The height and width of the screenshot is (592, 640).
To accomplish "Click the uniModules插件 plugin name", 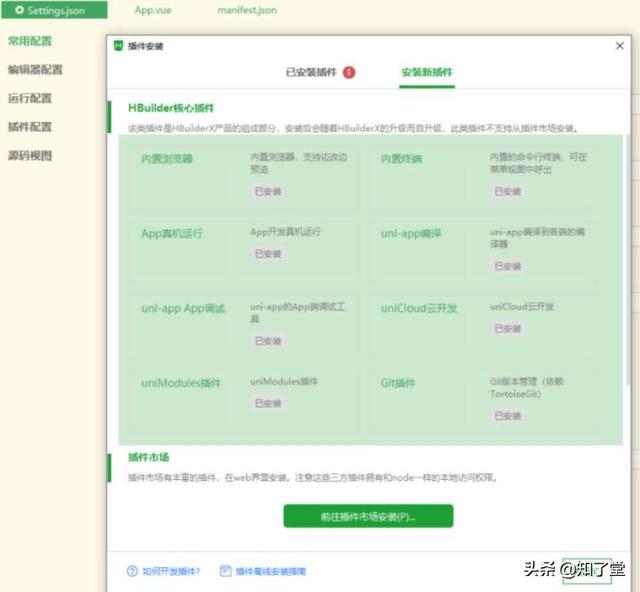I will [x=181, y=383].
